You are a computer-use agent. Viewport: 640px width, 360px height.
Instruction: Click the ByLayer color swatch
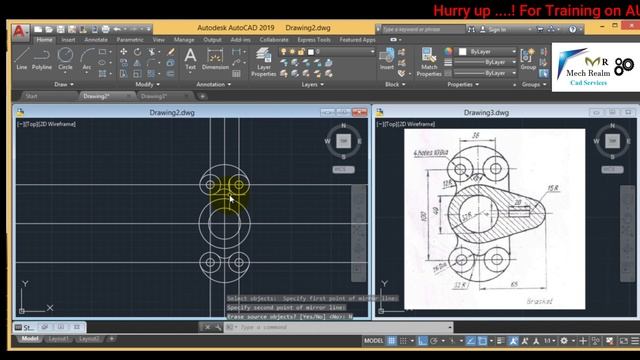point(462,52)
